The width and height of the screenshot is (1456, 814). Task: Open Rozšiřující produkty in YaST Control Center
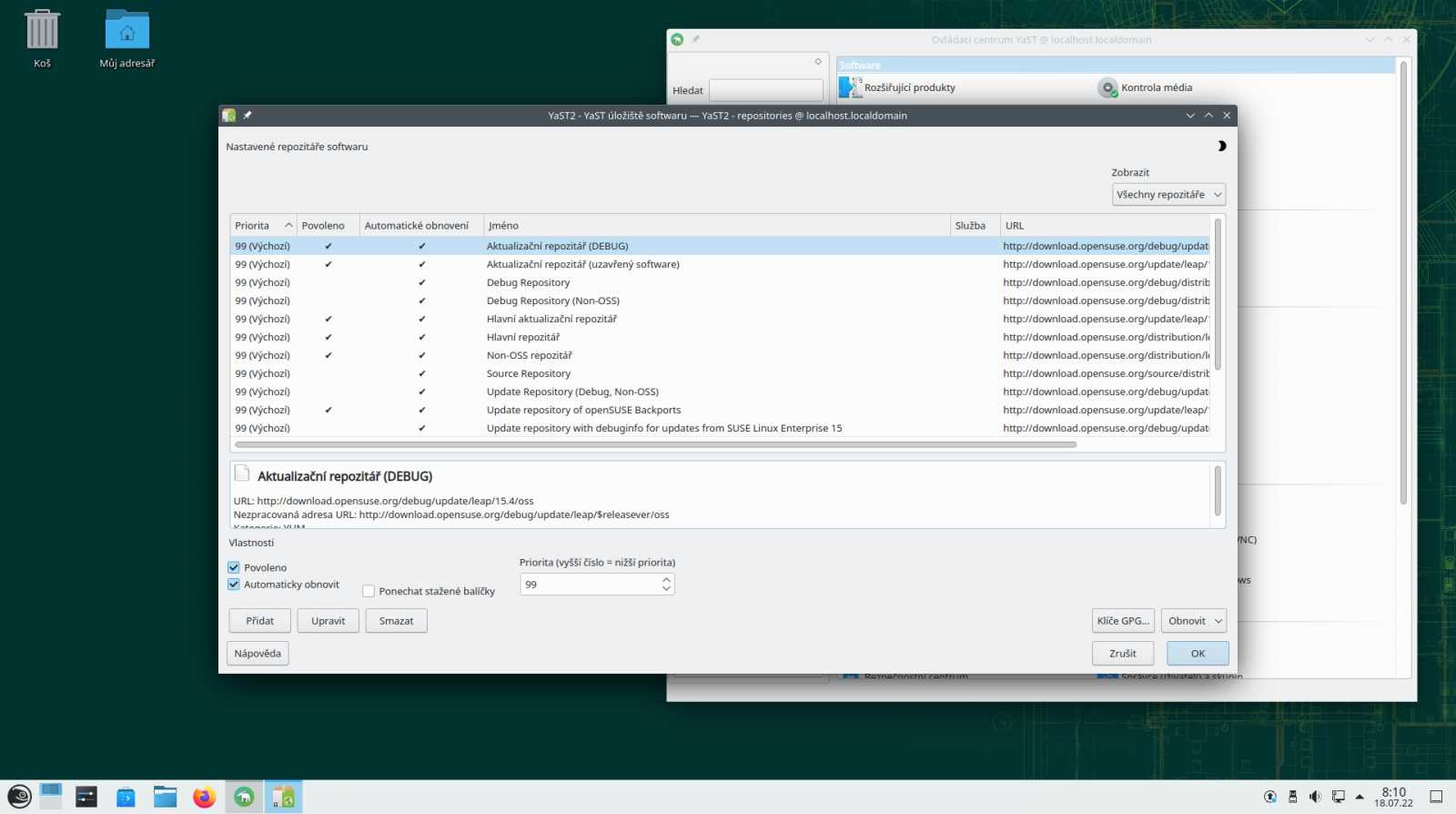pyautogui.click(x=897, y=87)
